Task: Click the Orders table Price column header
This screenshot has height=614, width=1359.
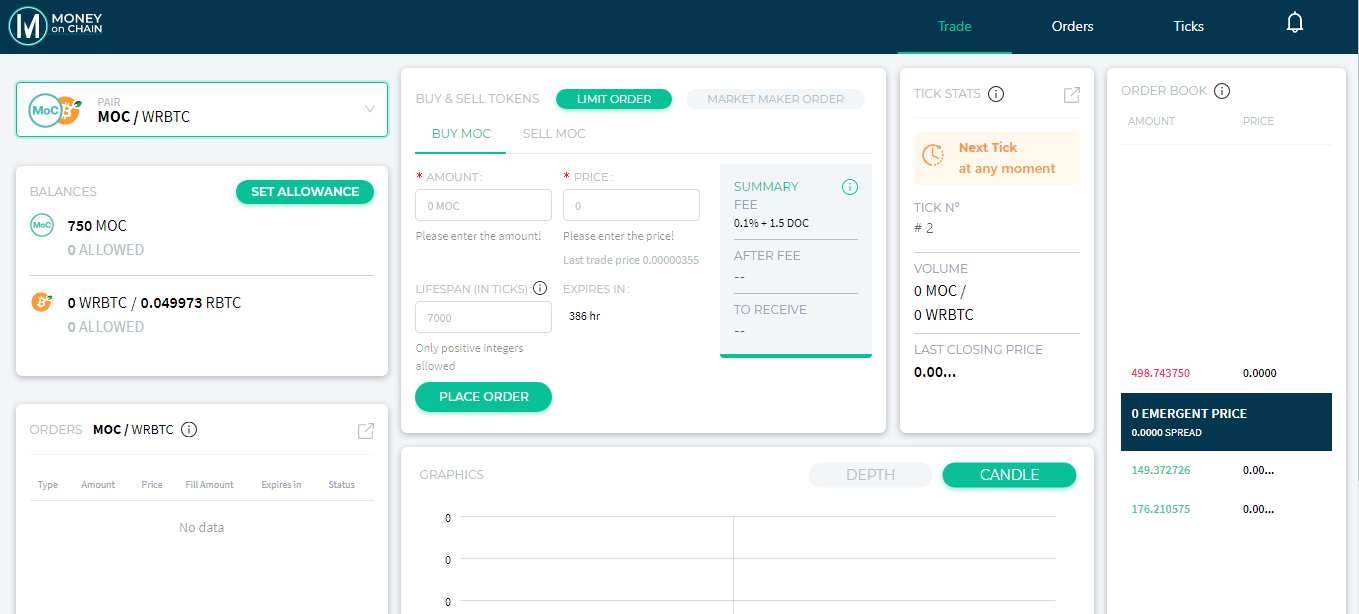Action: click(x=152, y=485)
